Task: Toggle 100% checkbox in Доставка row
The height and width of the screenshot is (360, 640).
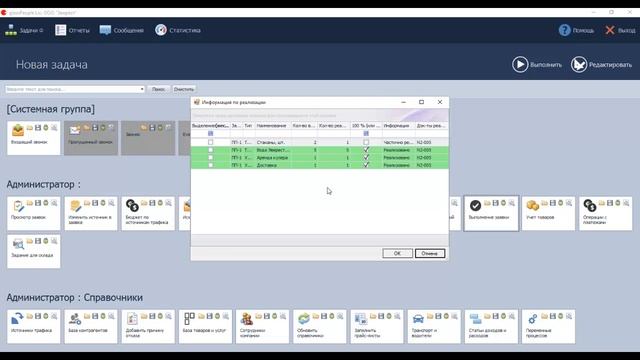Action: (x=366, y=165)
